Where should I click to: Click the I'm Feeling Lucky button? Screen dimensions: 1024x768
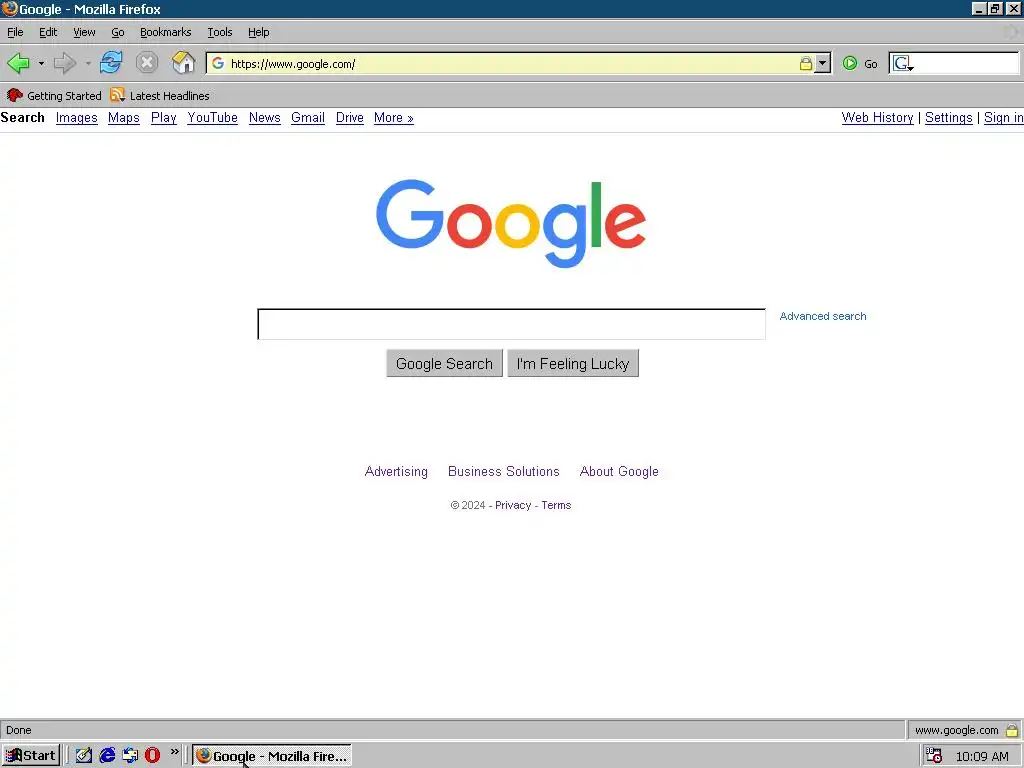point(573,364)
